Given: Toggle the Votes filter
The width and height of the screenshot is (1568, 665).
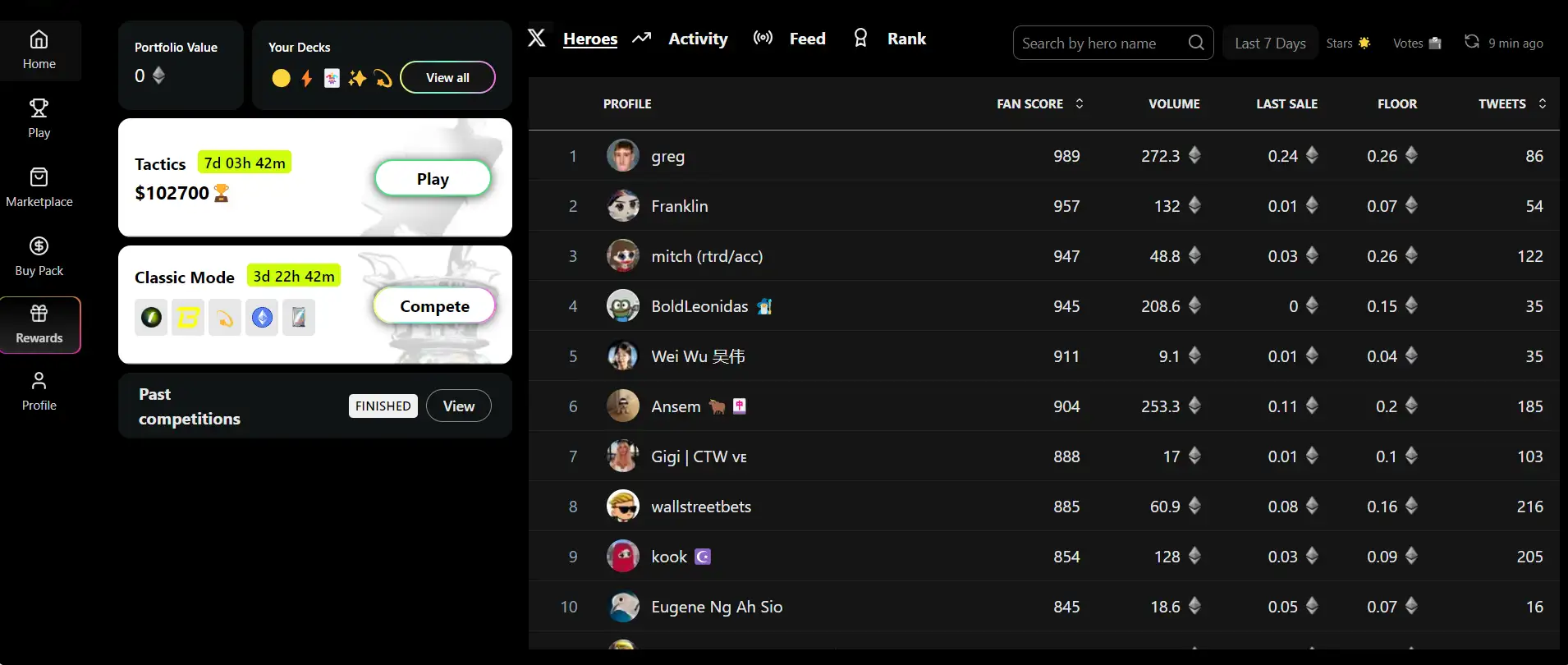Looking at the screenshot, I should (x=1417, y=43).
